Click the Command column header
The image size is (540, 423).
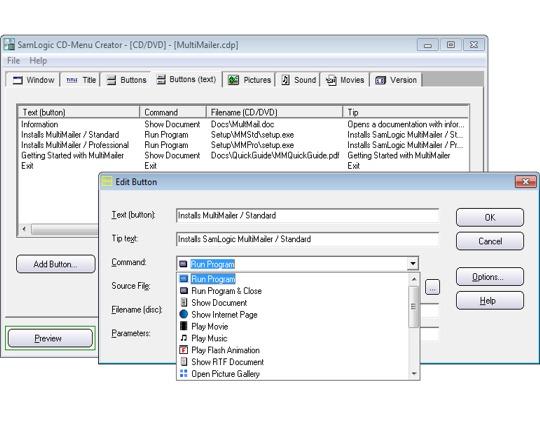click(x=173, y=112)
